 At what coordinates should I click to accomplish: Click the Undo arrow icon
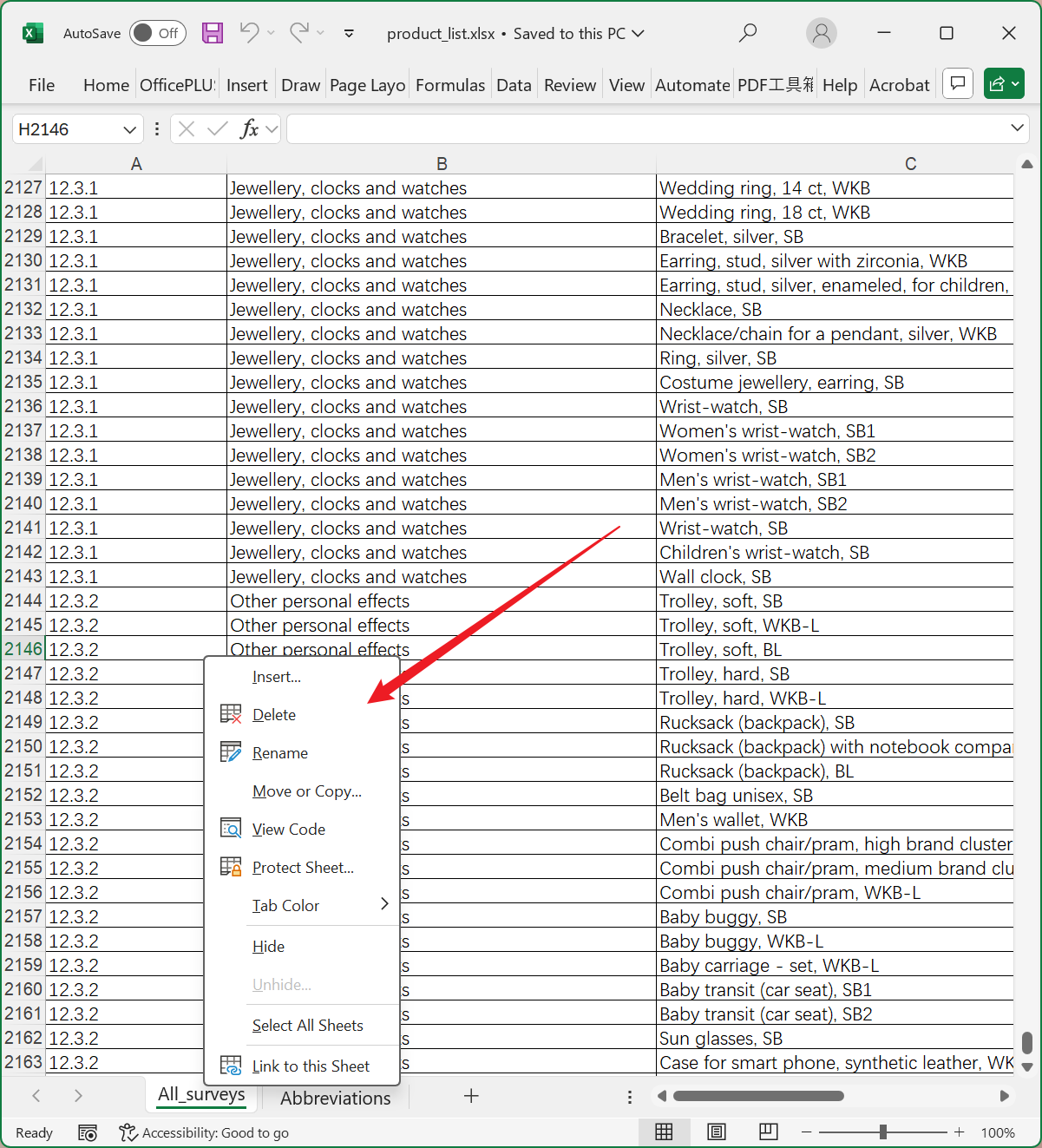tap(249, 33)
